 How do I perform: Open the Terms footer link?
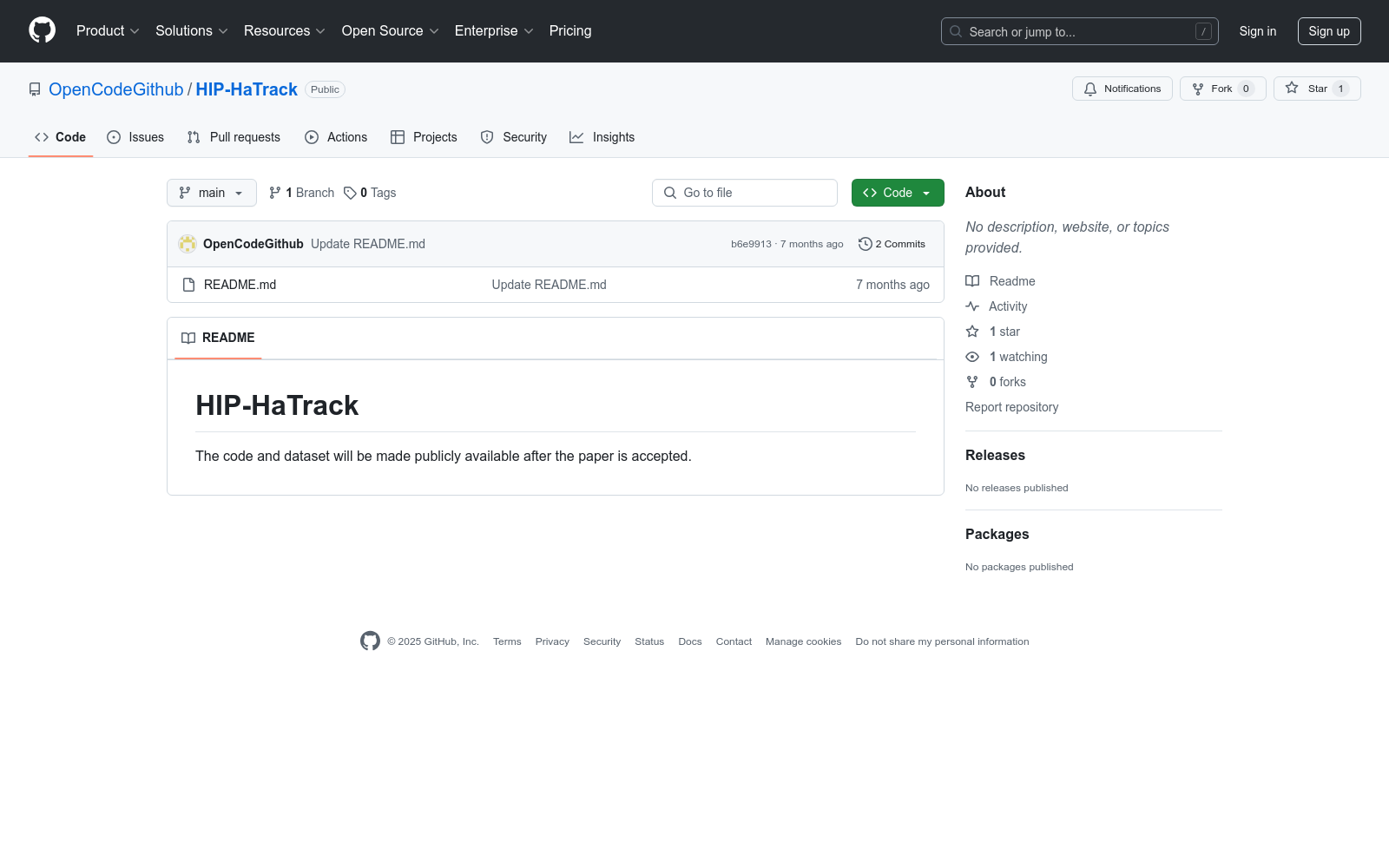tap(507, 641)
